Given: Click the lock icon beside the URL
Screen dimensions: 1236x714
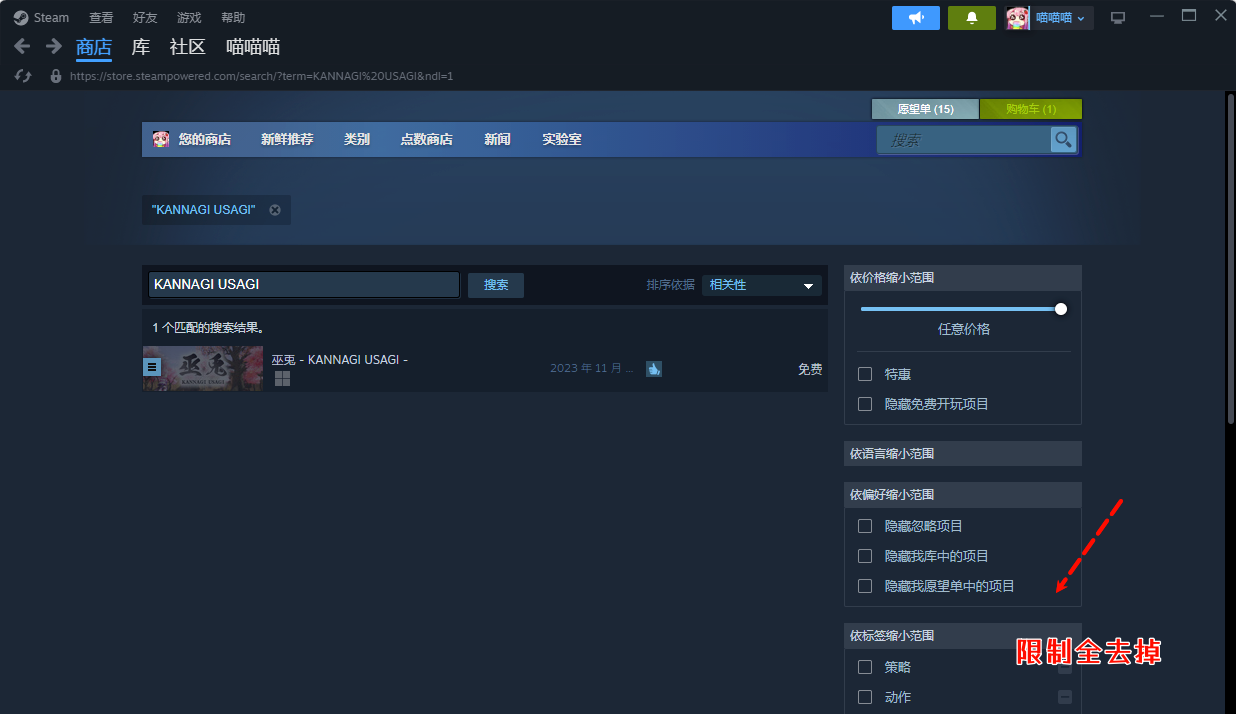Looking at the screenshot, I should [56, 76].
